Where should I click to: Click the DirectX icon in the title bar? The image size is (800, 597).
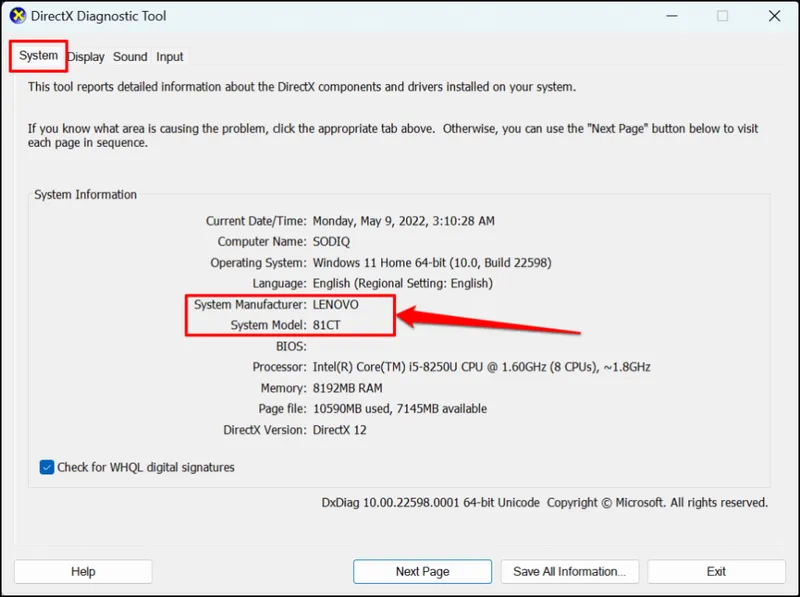tap(19, 16)
